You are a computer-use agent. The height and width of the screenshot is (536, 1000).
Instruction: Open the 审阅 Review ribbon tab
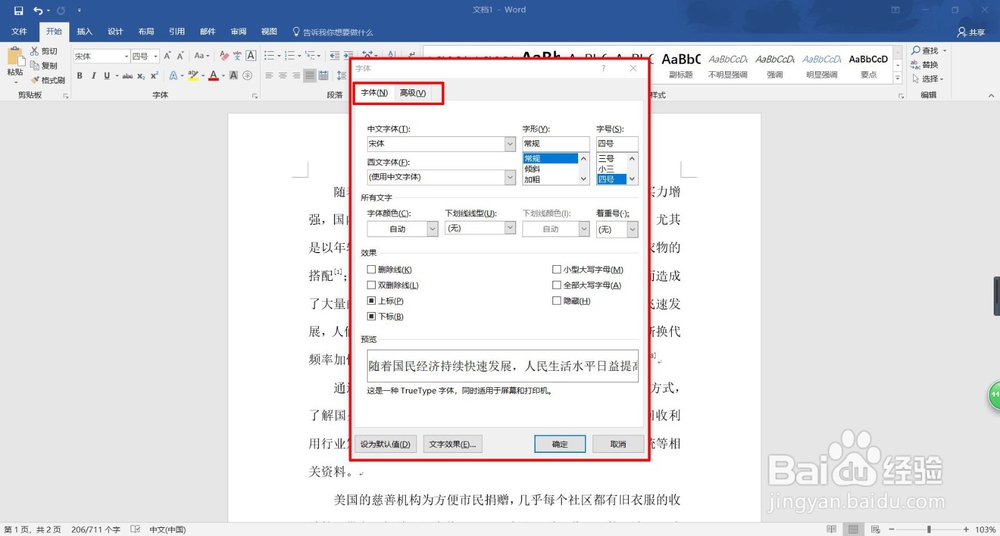[239, 32]
